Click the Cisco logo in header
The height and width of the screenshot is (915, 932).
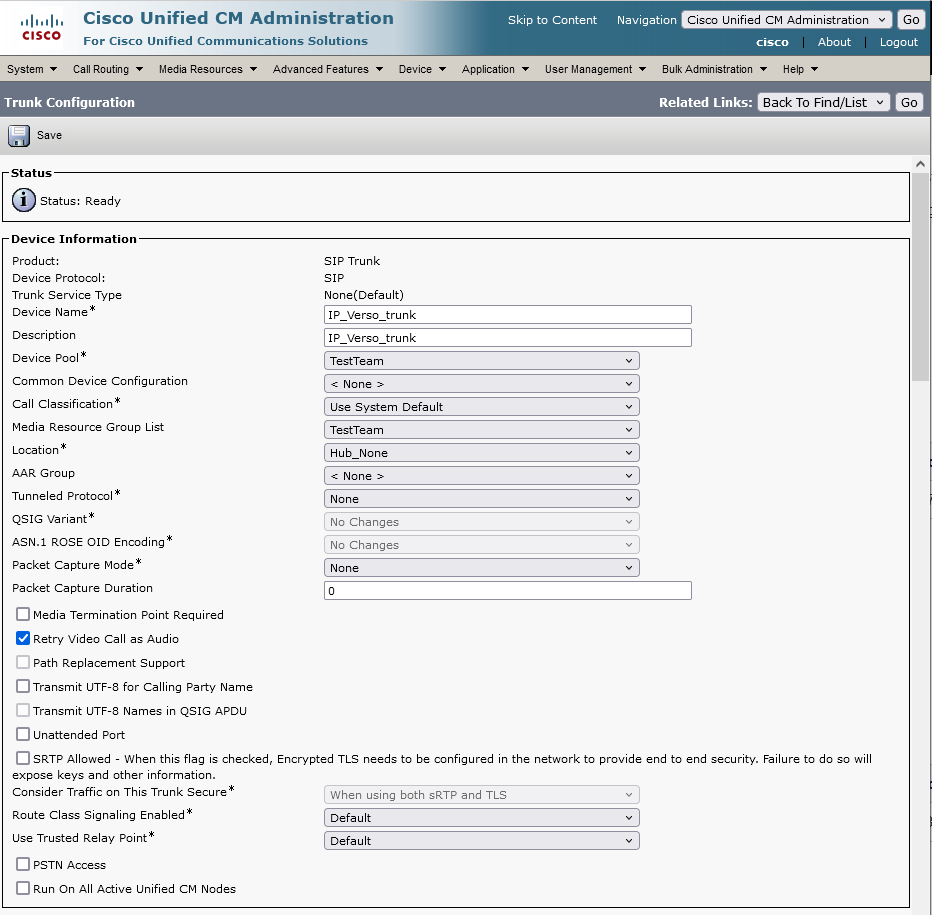click(41, 28)
